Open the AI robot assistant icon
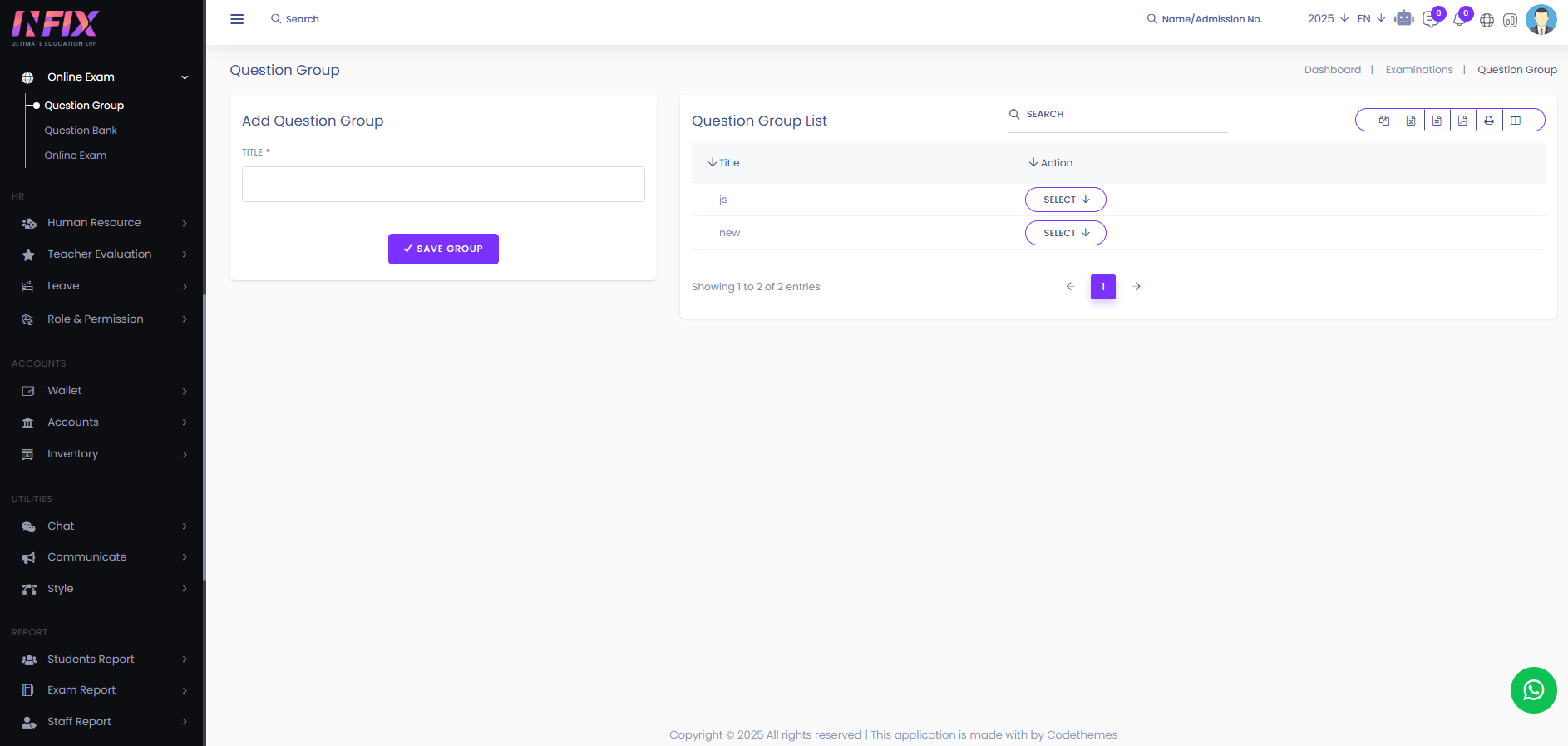This screenshot has height=746, width=1568. point(1404,18)
